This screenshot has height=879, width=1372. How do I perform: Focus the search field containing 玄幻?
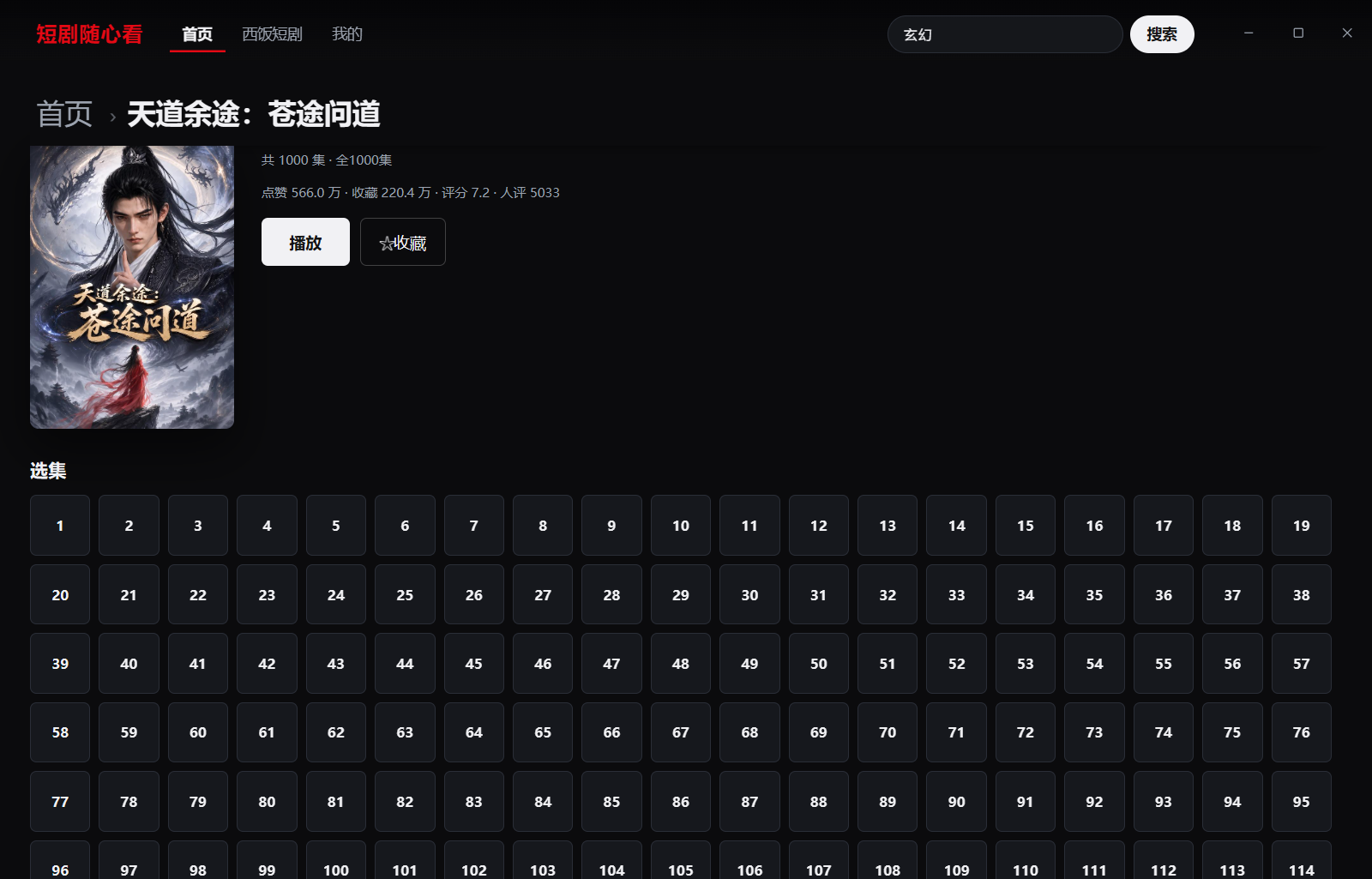(x=1005, y=34)
